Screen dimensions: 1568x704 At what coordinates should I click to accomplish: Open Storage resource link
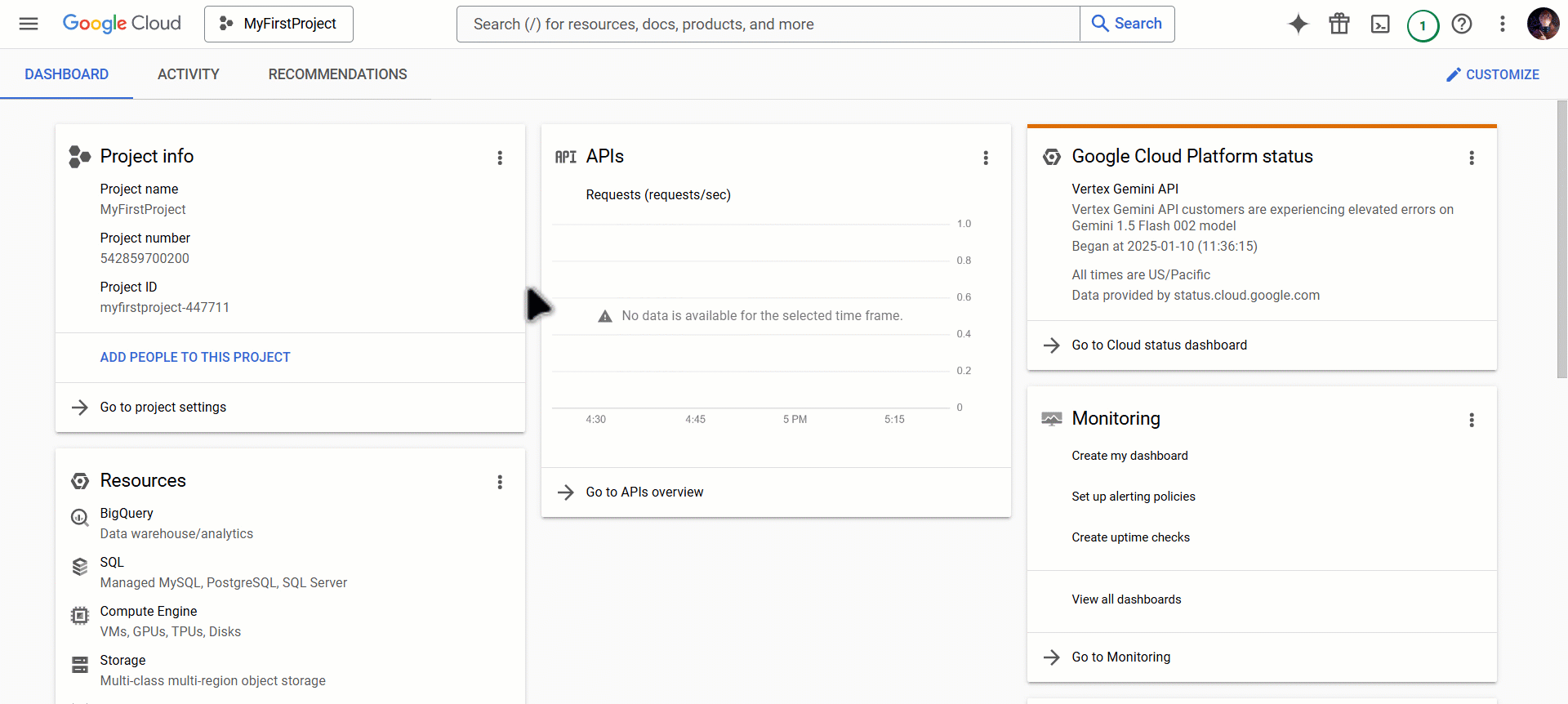[122, 660]
